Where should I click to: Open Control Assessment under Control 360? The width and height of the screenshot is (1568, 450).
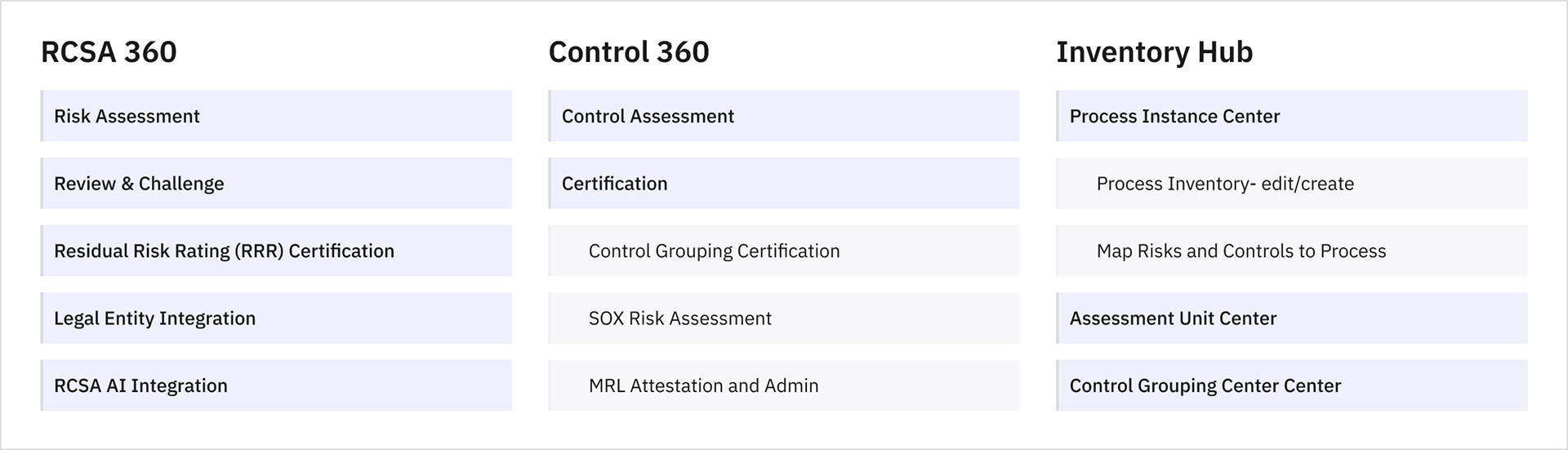coord(648,116)
